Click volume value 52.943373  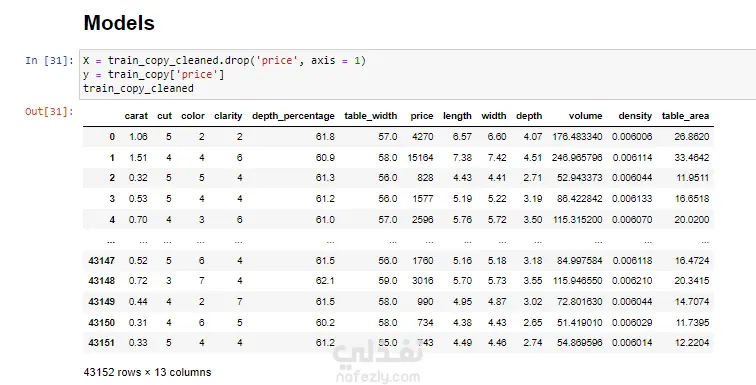pyautogui.click(x=580, y=178)
